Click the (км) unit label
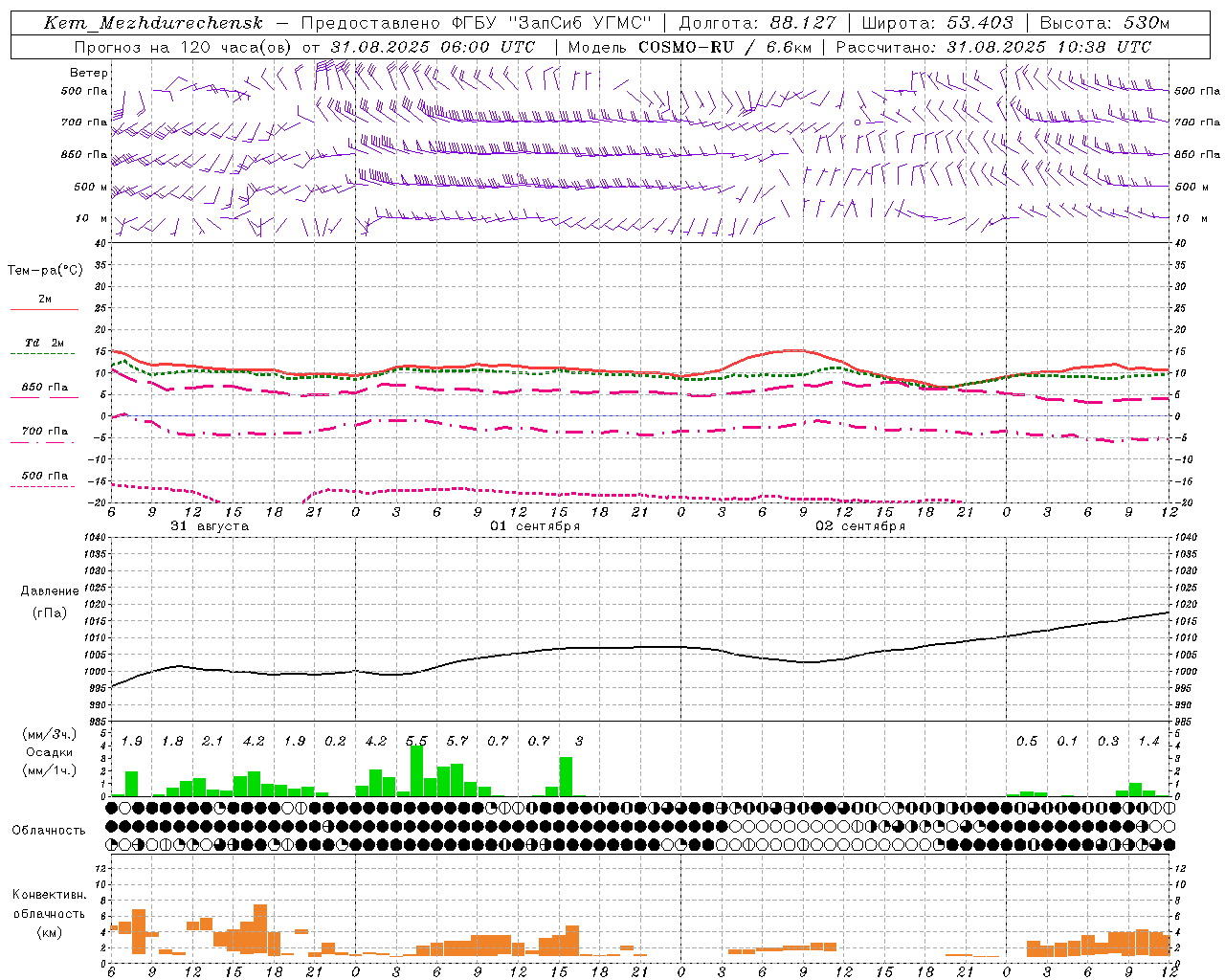The height and width of the screenshot is (980, 1225). (49, 932)
